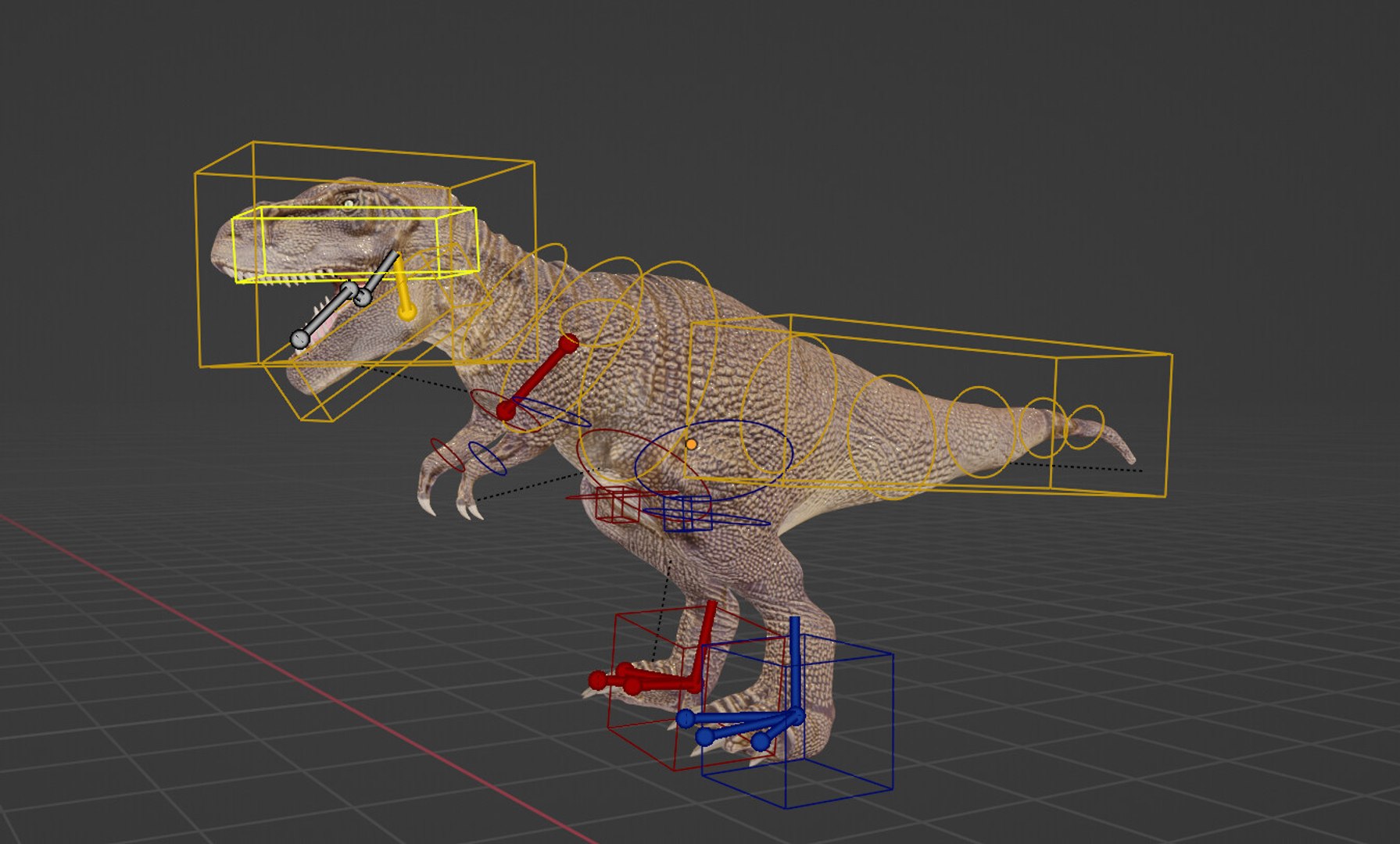Click the orange origin dot on the hip
Image resolution: width=1400 pixels, height=844 pixels.
pos(691,444)
